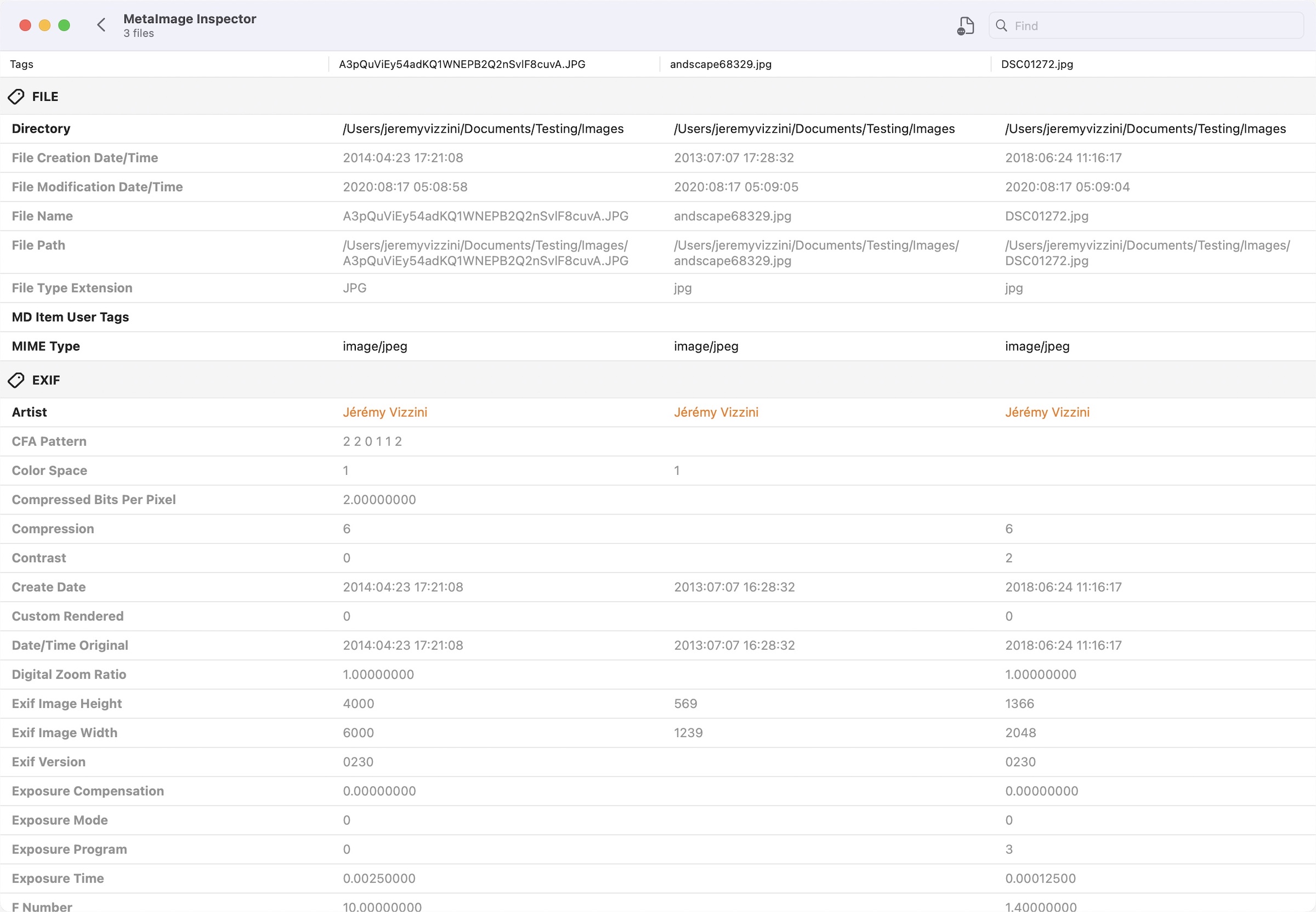1316x912 pixels.
Task: Select the andscape68329.jpg column header
Action: coord(721,64)
